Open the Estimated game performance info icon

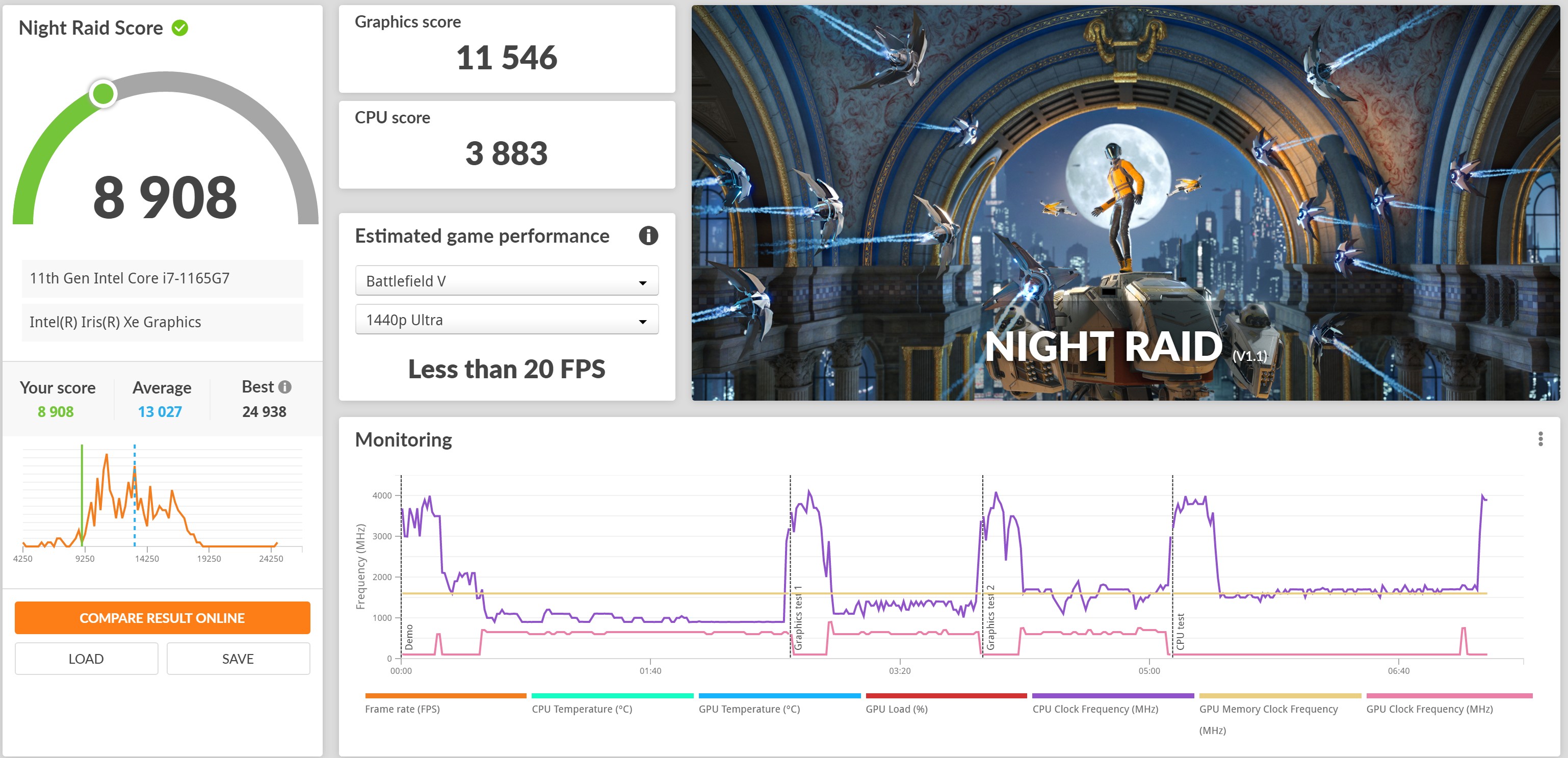coord(648,236)
